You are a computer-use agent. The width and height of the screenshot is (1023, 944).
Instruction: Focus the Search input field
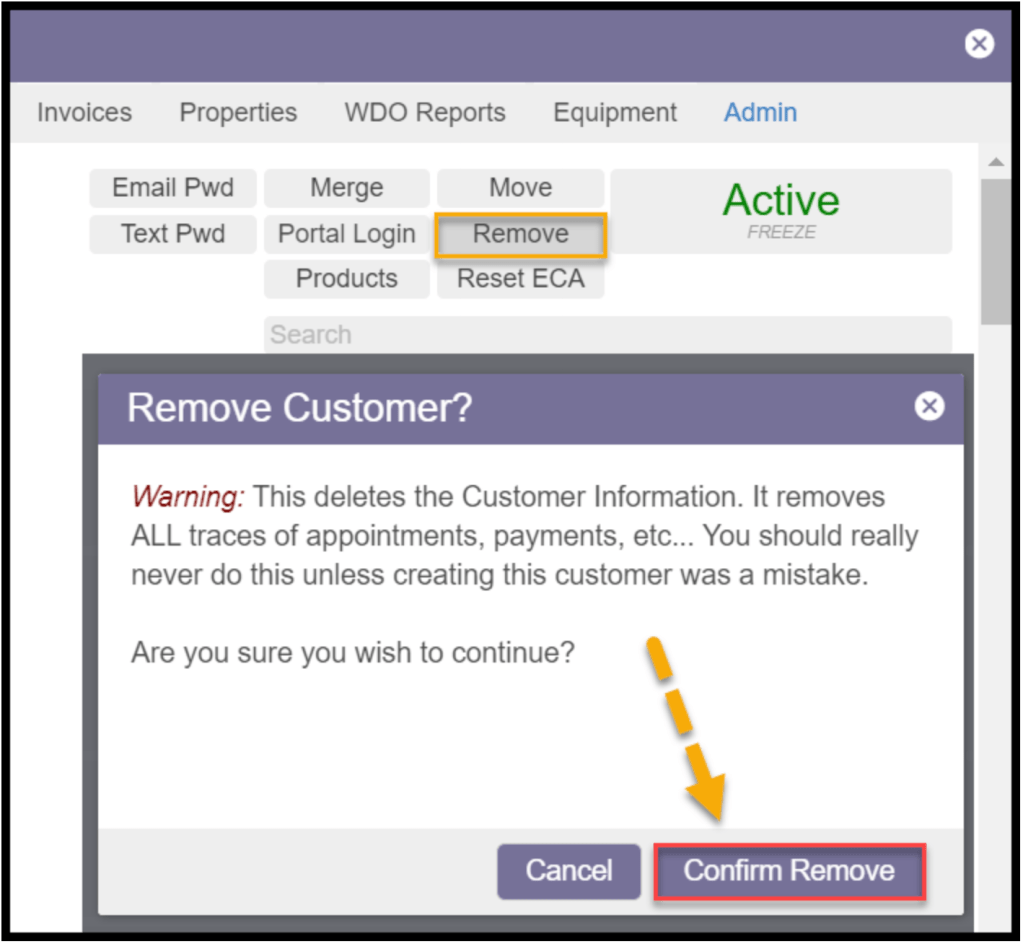(x=607, y=334)
